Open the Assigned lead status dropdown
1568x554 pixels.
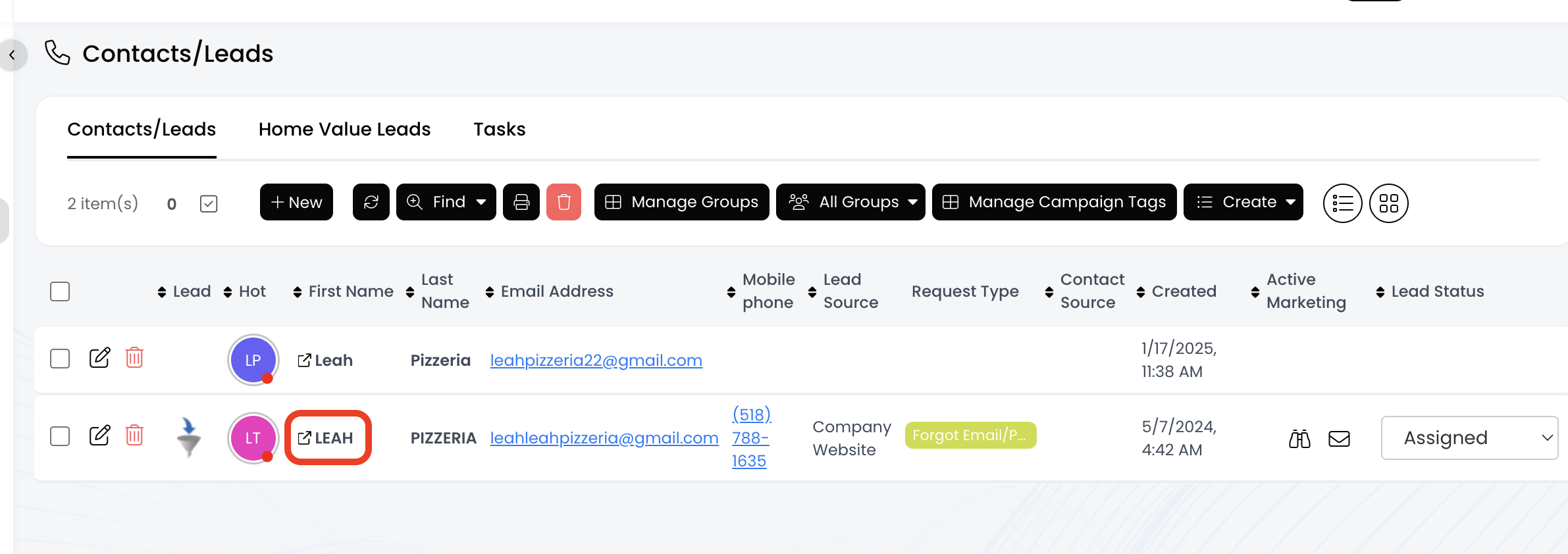coord(1469,438)
